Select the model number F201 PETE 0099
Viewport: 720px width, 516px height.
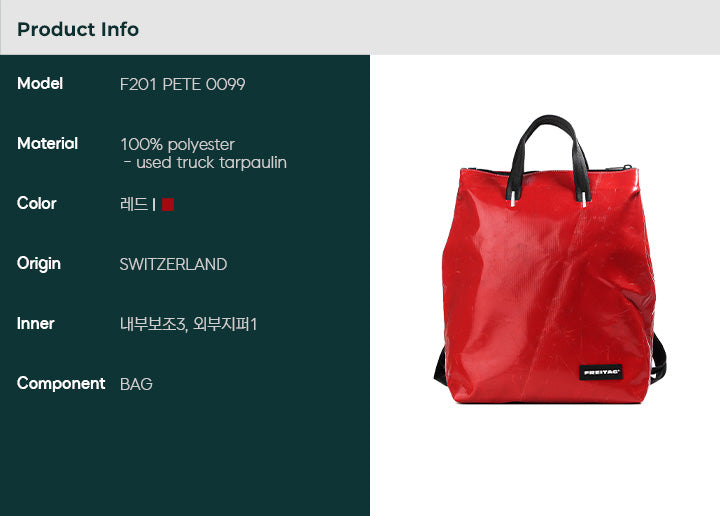coord(182,84)
